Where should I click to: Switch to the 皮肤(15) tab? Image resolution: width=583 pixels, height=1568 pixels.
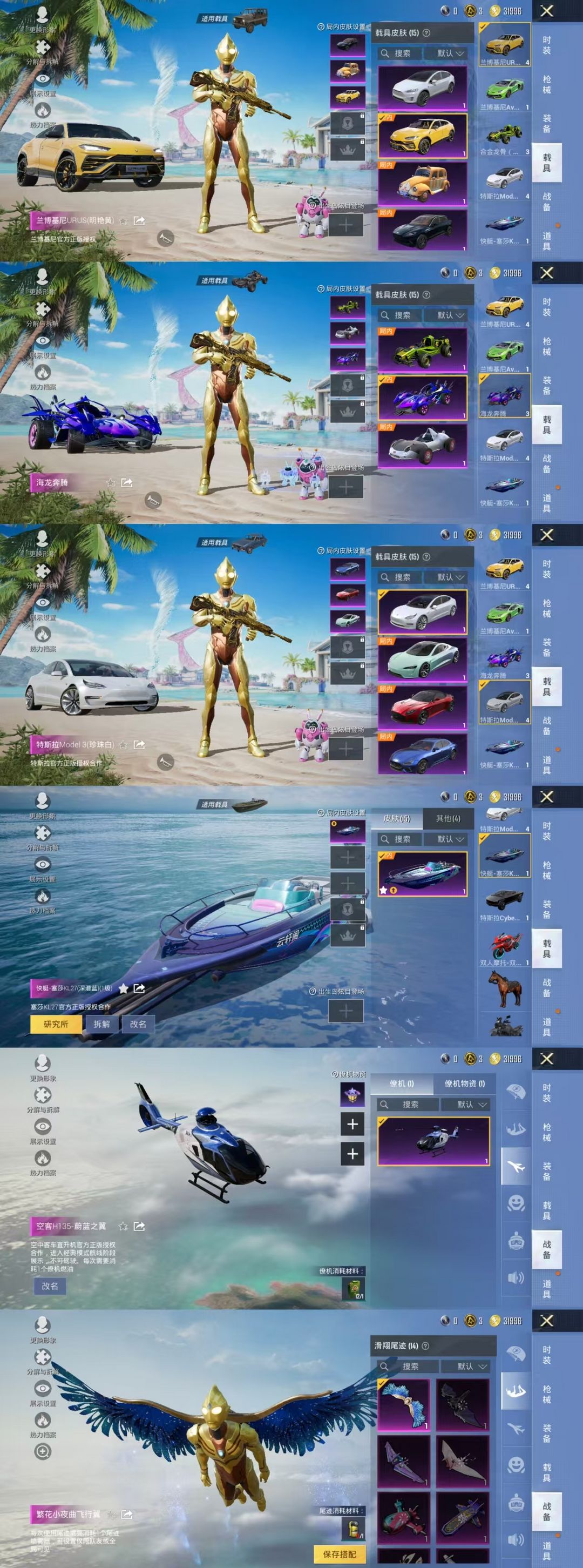click(x=397, y=818)
